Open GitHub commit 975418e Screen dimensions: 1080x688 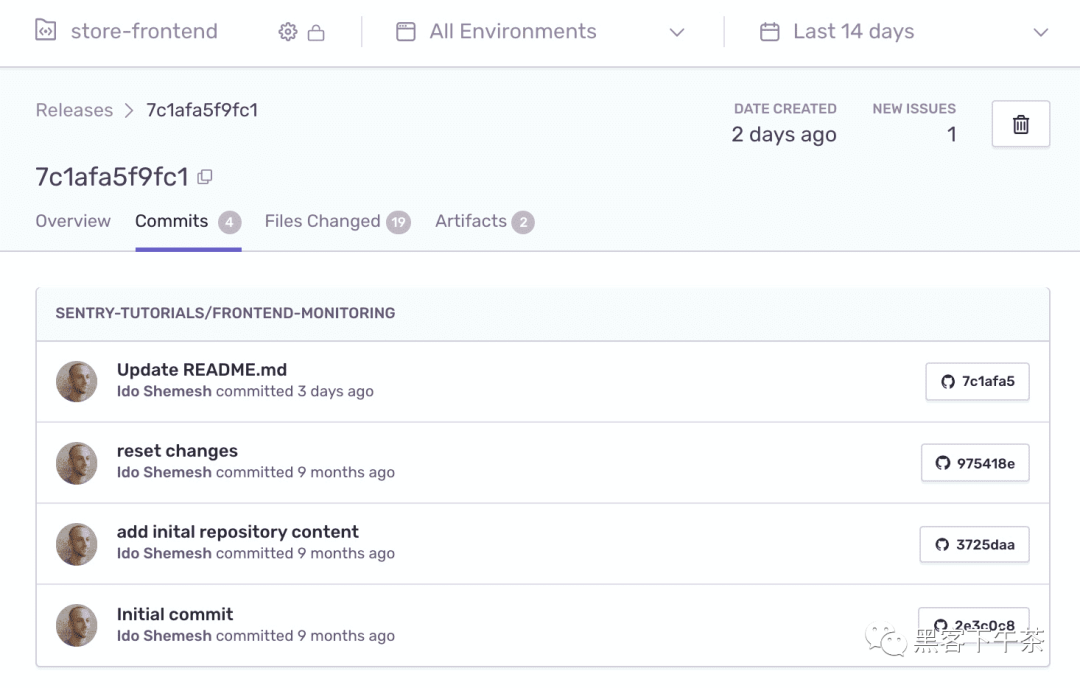975,463
